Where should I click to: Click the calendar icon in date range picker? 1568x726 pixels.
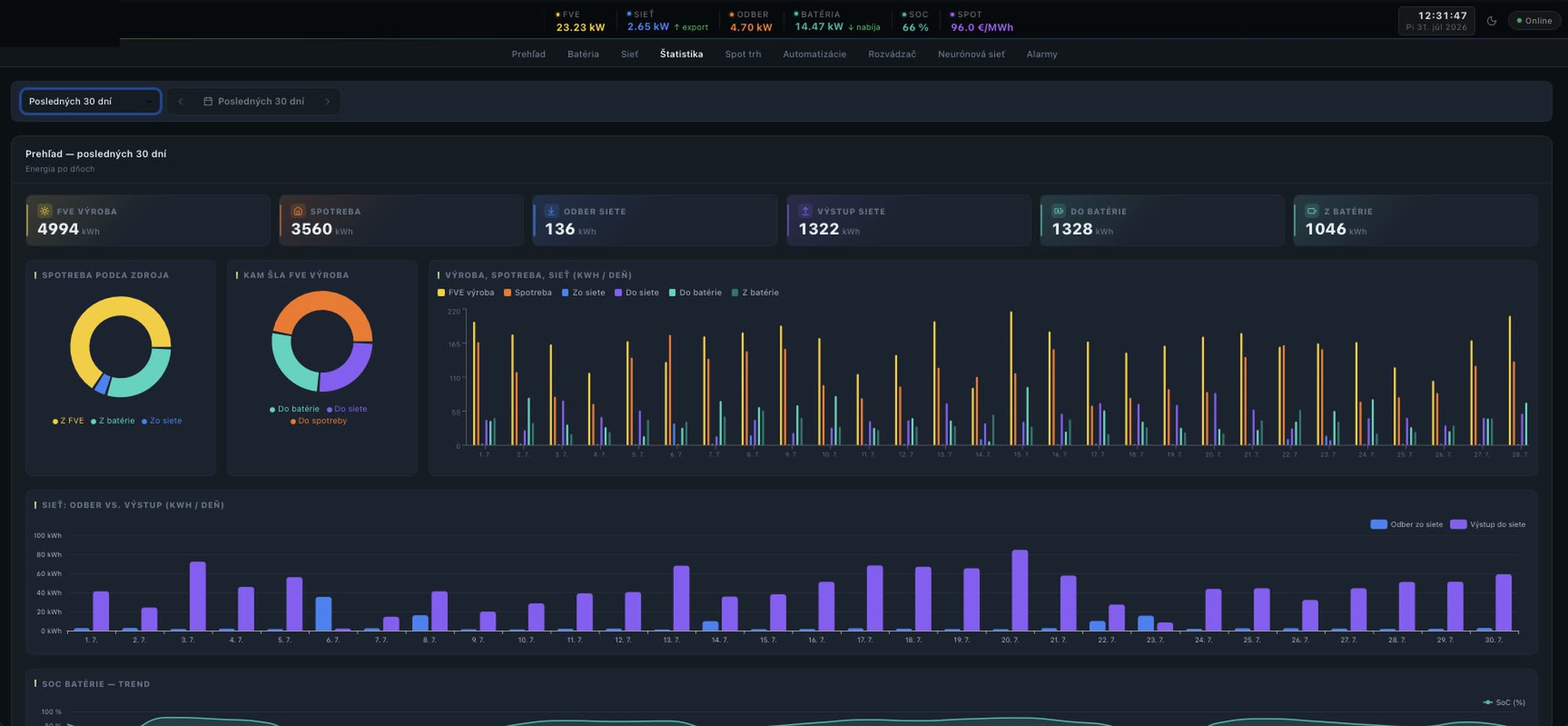pyautogui.click(x=208, y=101)
